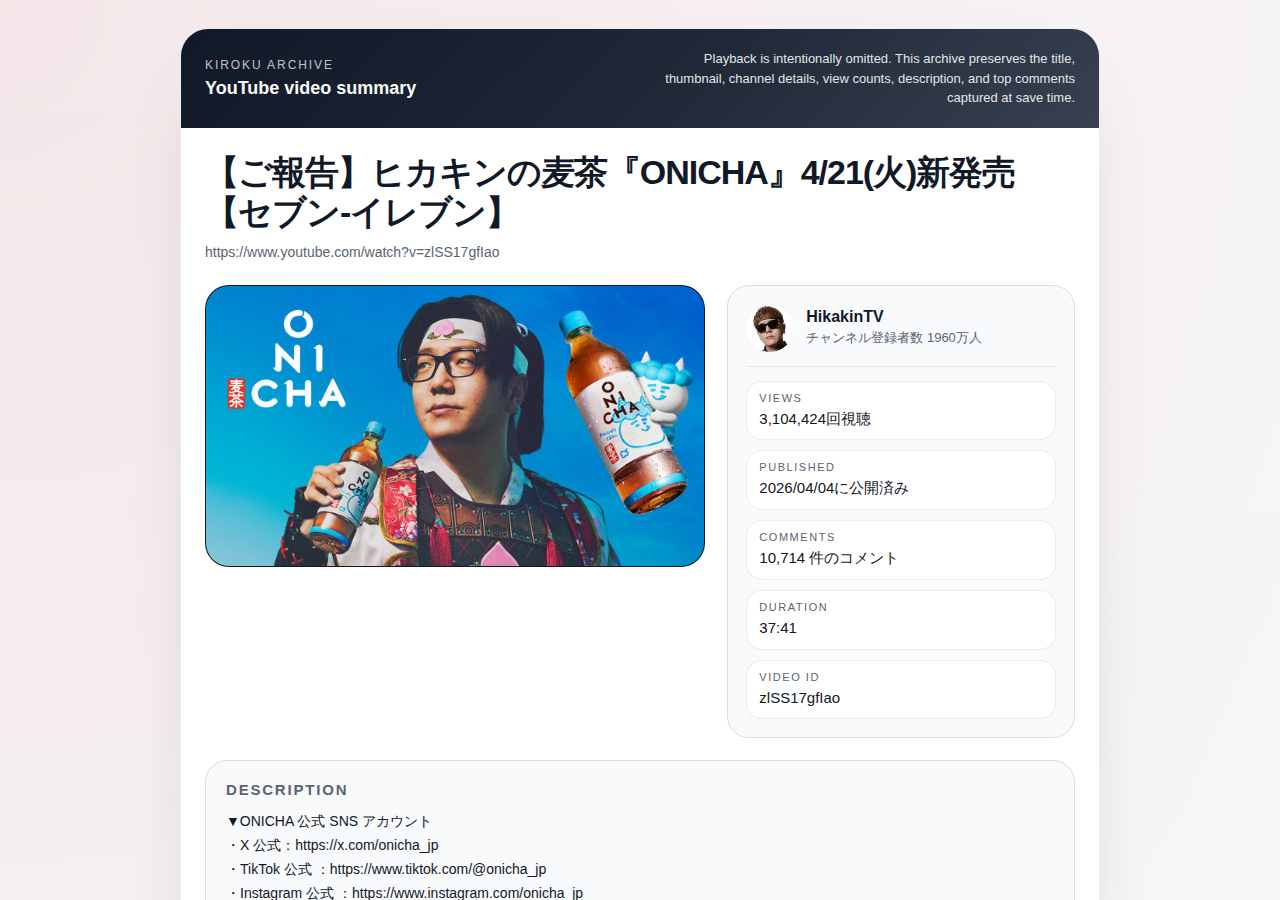The image size is (1280, 900).
Task: Select the Published date card
Action: [x=901, y=480]
